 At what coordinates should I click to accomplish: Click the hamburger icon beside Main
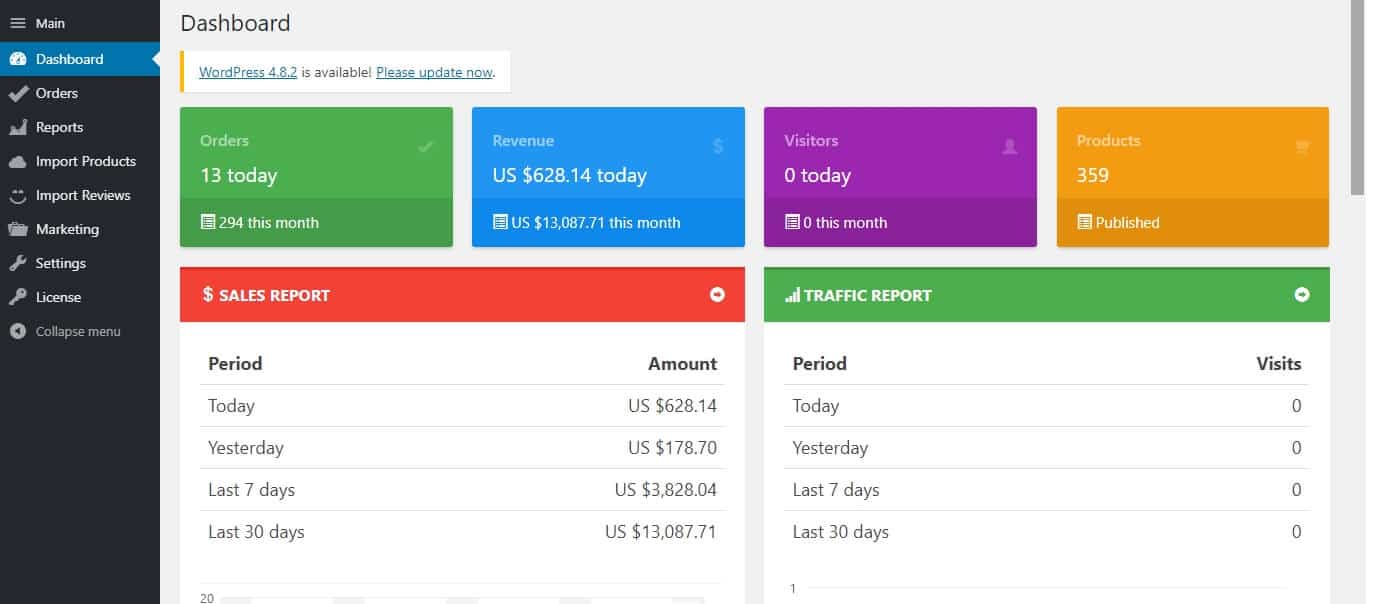(17, 23)
